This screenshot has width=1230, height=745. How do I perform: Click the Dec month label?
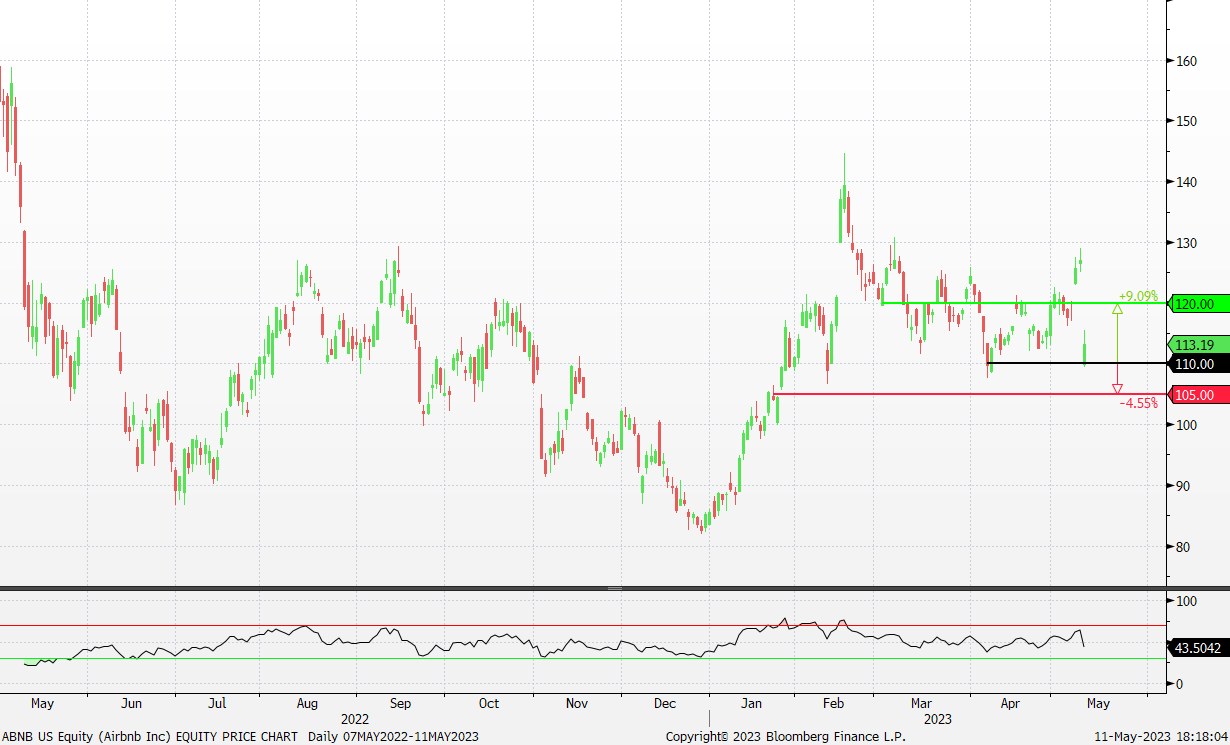tap(665, 703)
